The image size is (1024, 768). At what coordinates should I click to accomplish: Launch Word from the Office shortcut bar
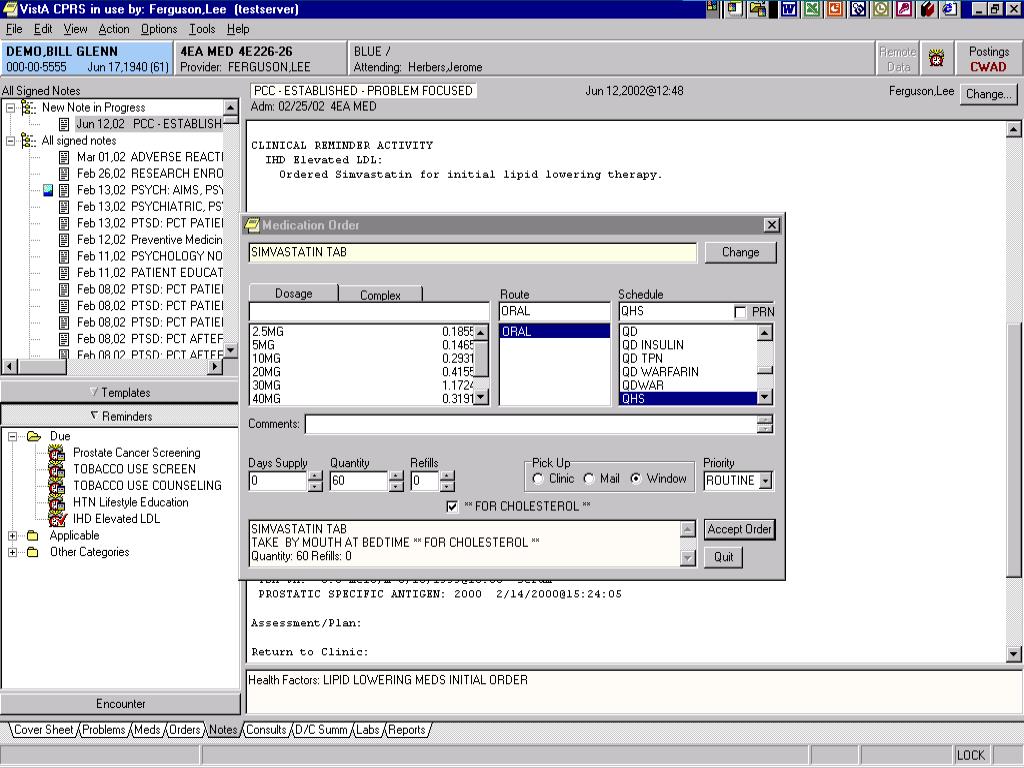(x=789, y=9)
